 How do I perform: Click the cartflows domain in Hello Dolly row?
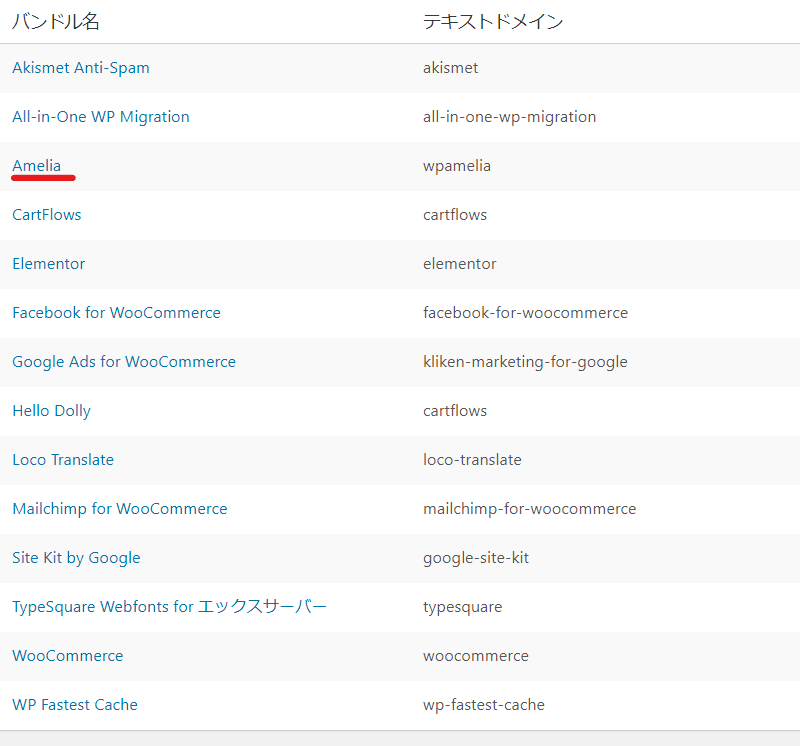[x=455, y=411]
